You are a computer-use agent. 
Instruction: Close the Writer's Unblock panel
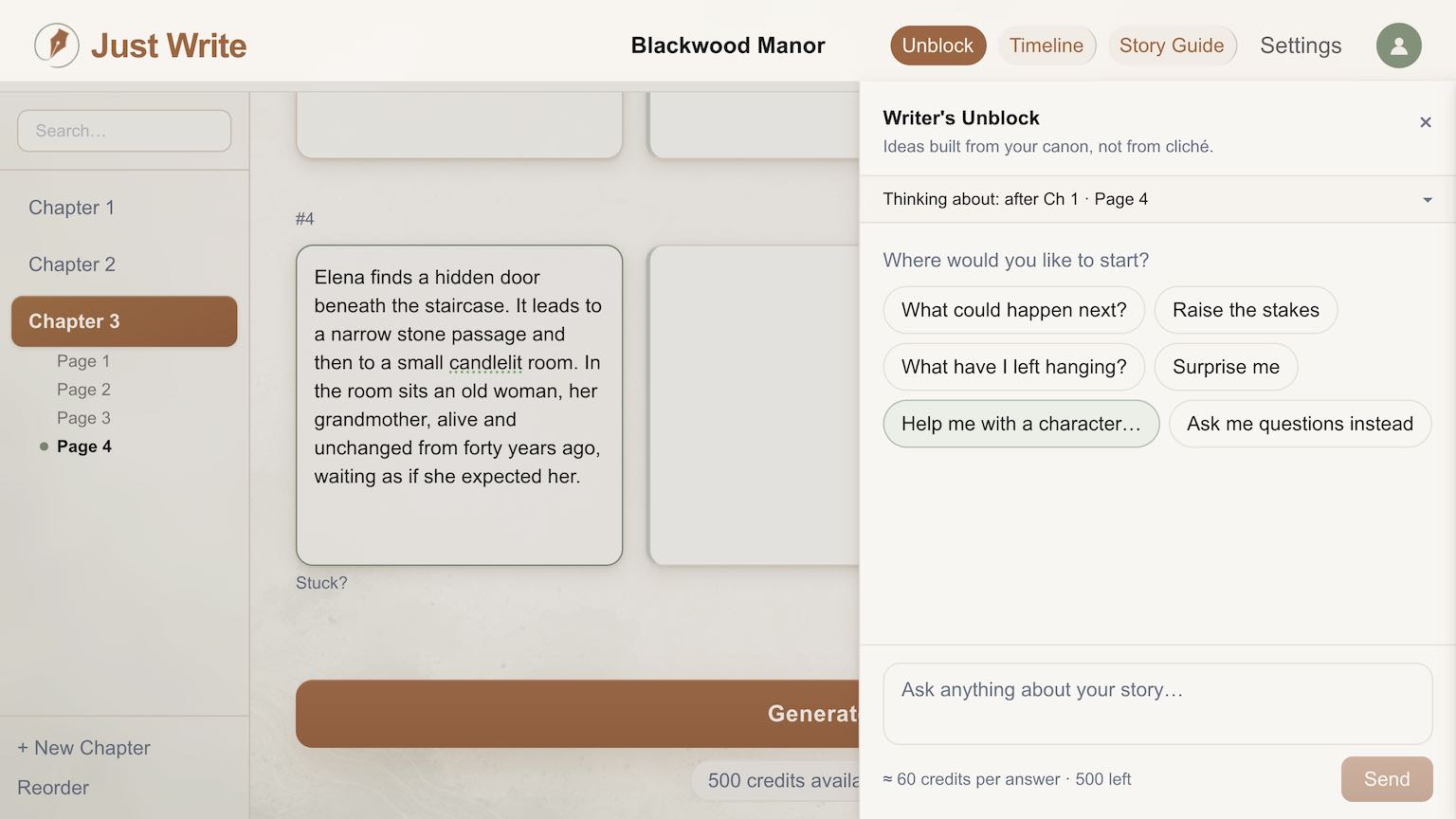coord(1425,122)
